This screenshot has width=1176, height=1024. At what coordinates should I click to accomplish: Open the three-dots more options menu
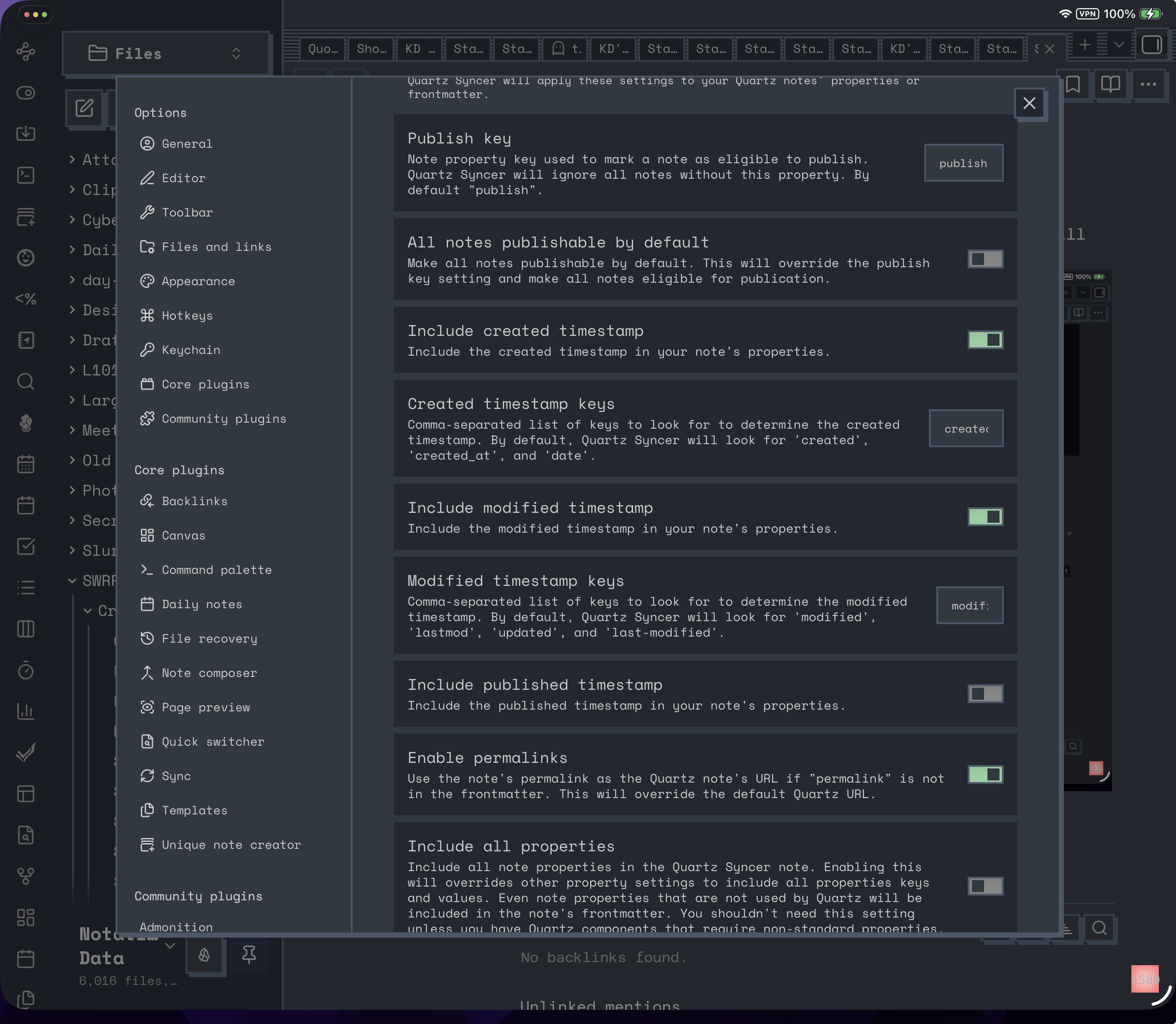point(1148,85)
